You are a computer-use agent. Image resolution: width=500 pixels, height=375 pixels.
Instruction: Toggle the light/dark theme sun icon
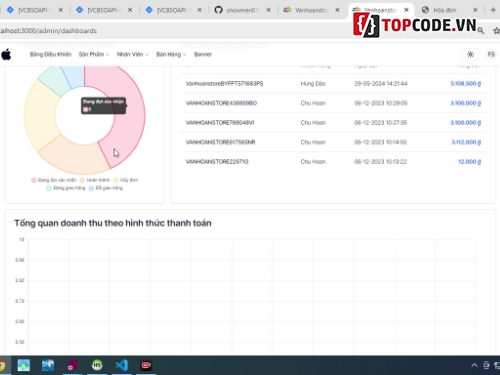[470, 54]
